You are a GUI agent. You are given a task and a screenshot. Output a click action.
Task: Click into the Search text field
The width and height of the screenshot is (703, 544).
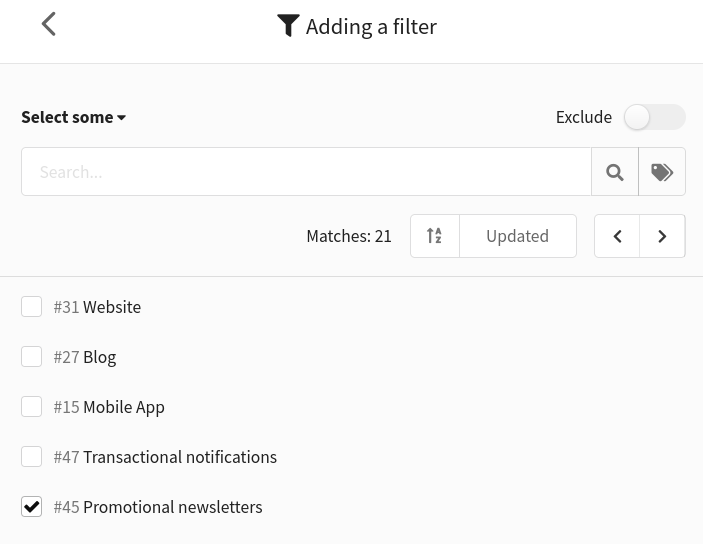(x=306, y=172)
